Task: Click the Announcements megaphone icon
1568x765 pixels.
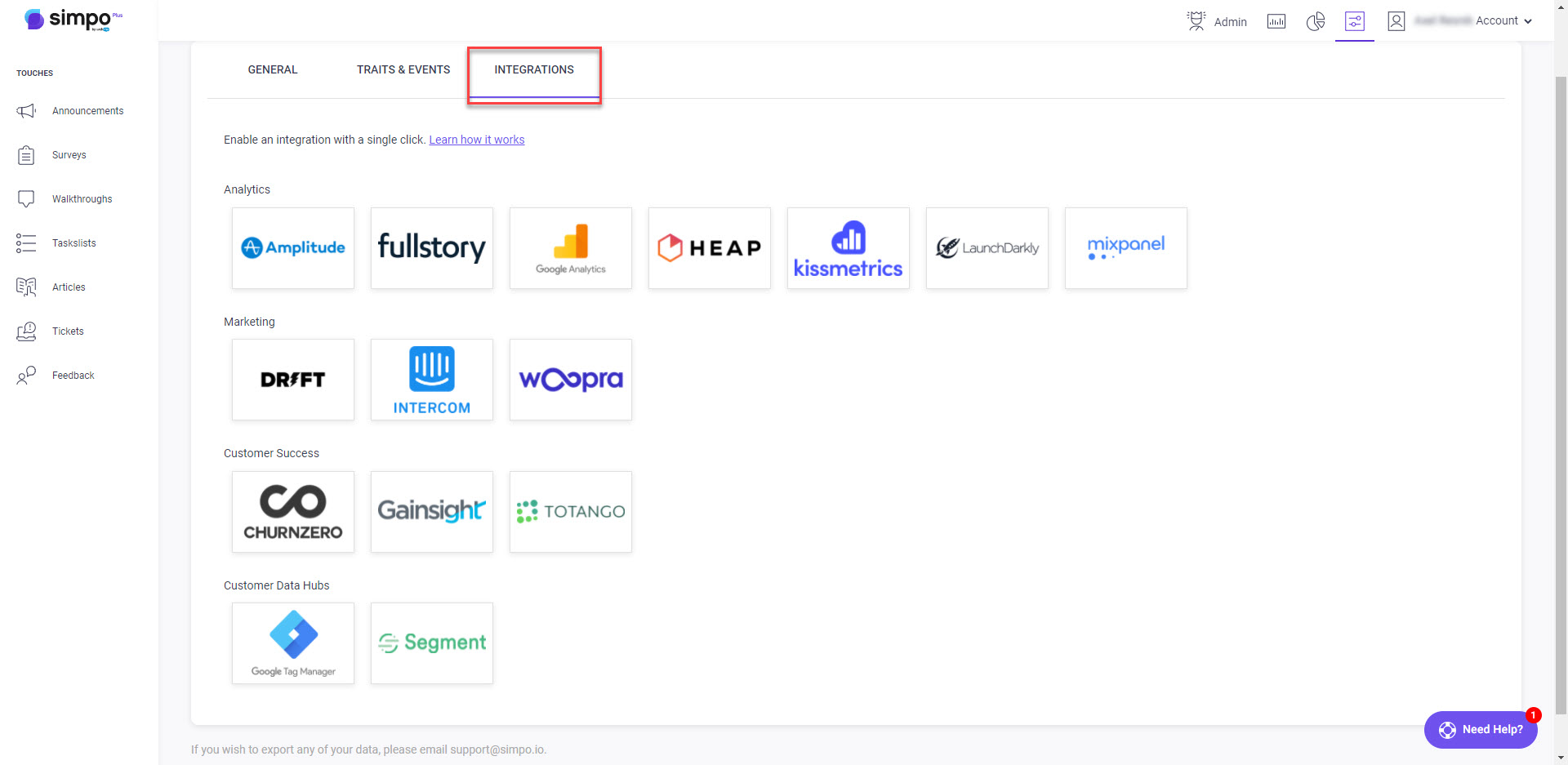Action: 26,111
